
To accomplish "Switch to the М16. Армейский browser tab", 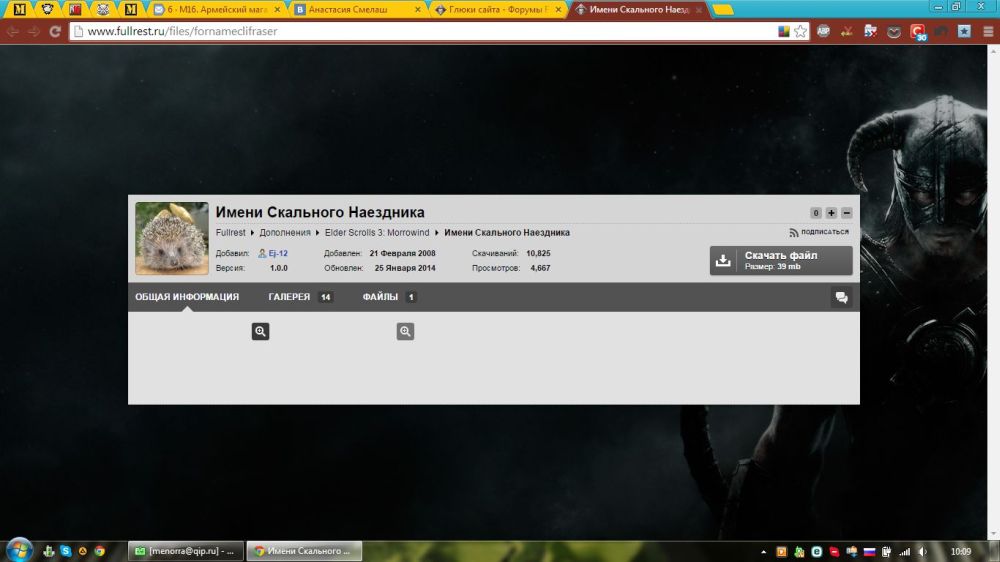I will tap(217, 10).
